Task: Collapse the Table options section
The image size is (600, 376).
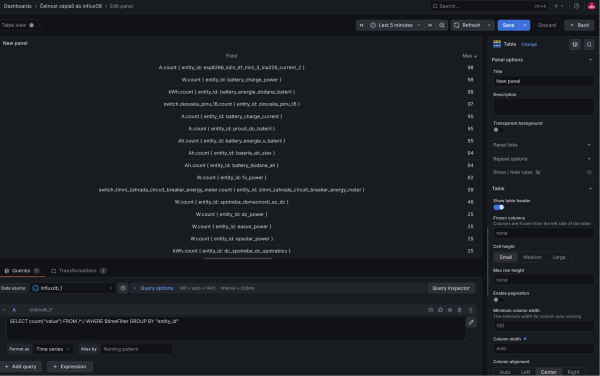Action: 542,188
